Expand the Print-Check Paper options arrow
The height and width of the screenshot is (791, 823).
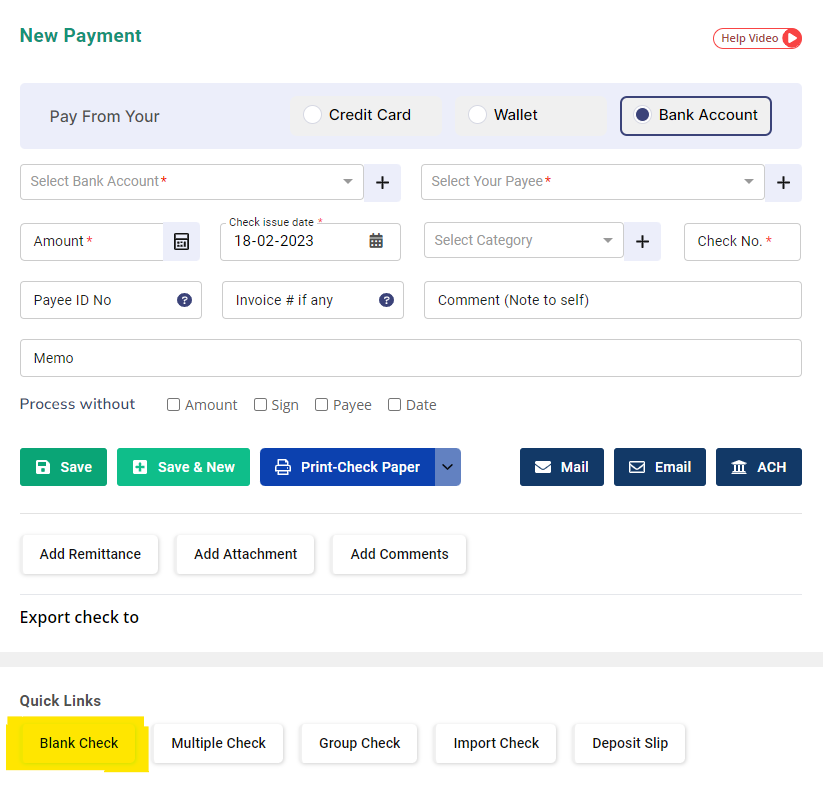click(448, 467)
